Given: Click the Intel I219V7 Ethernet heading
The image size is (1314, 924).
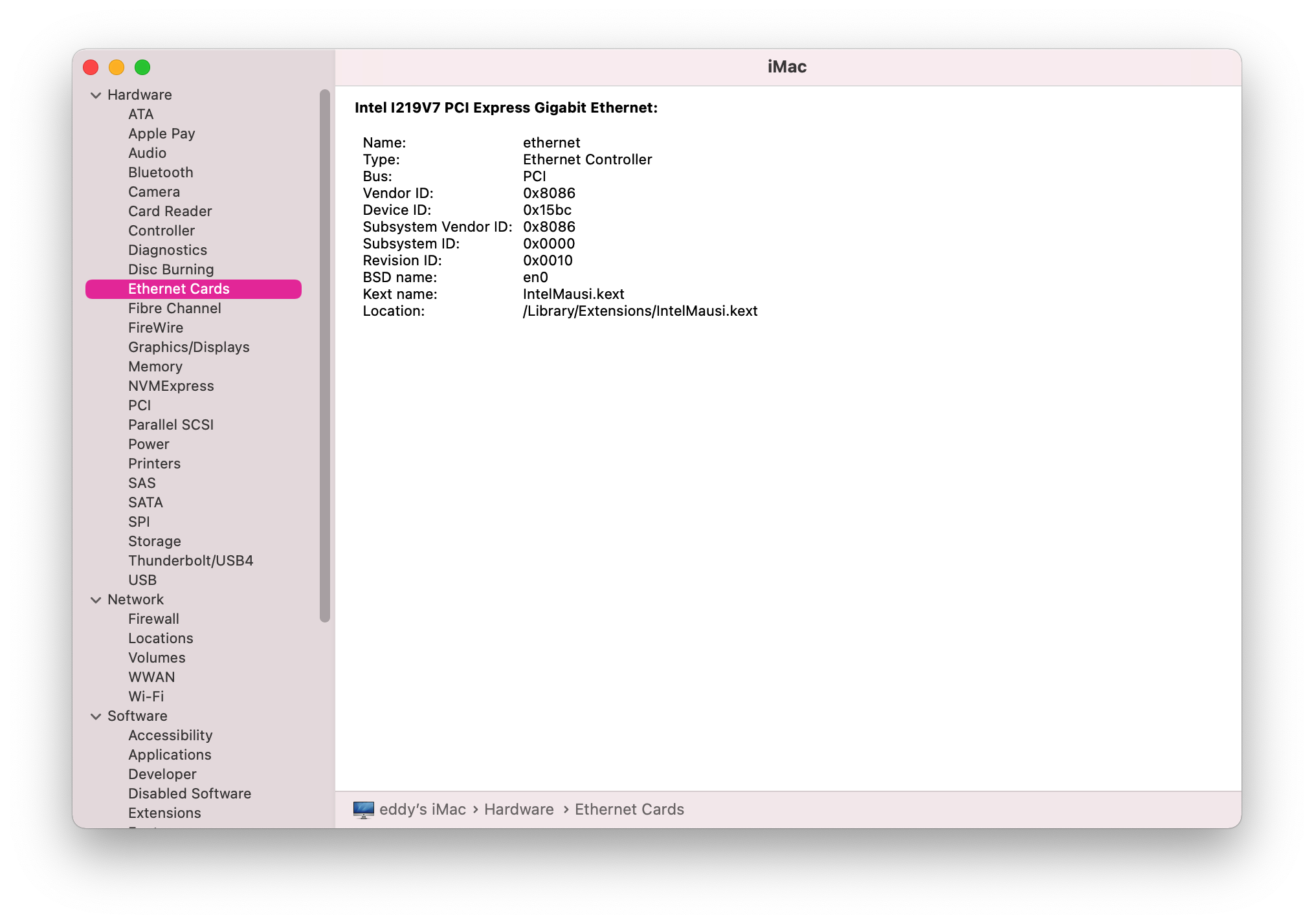Looking at the screenshot, I should point(506,108).
